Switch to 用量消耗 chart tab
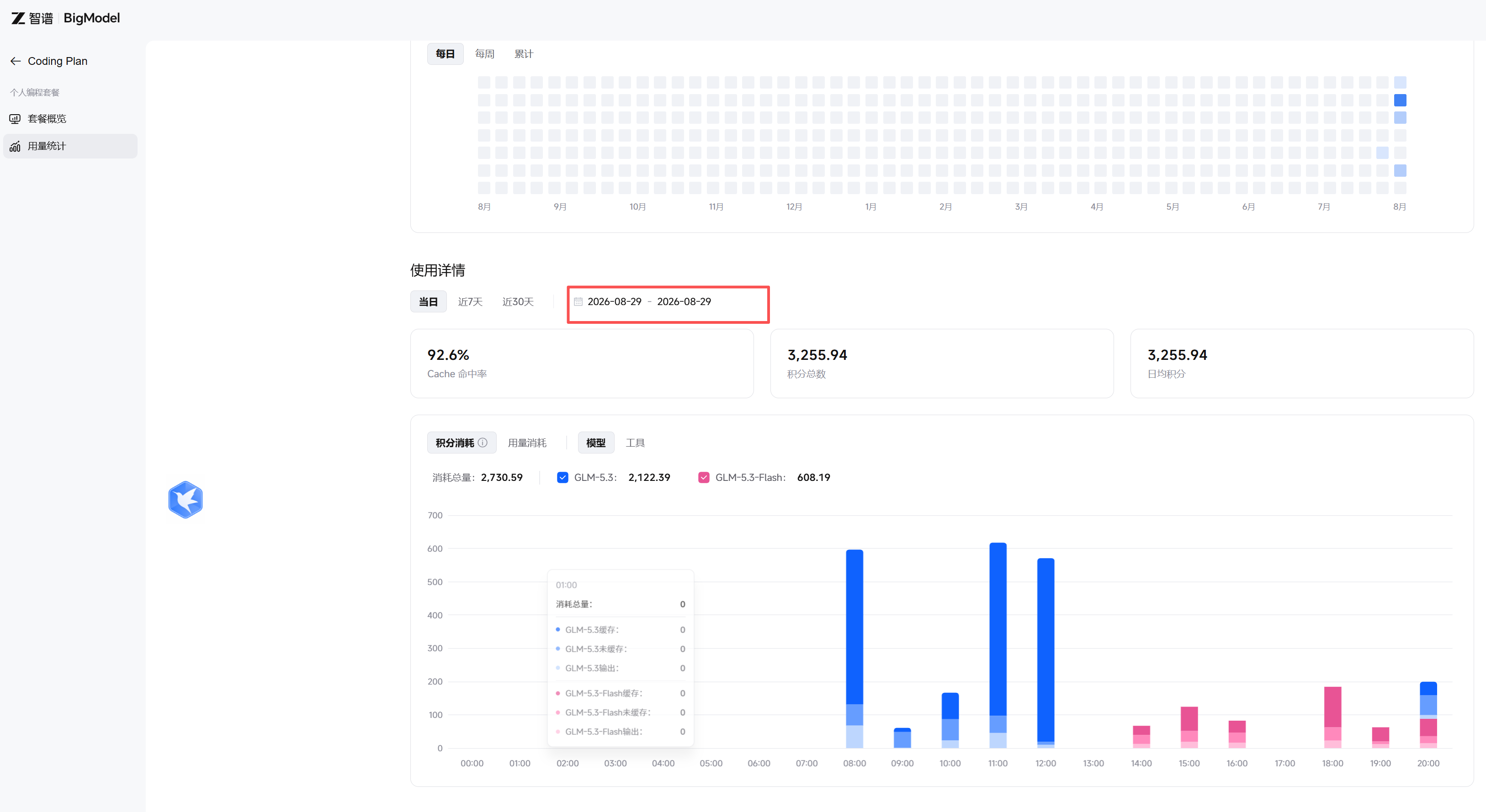1486x812 pixels. pyautogui.click(x=527, y=443)
